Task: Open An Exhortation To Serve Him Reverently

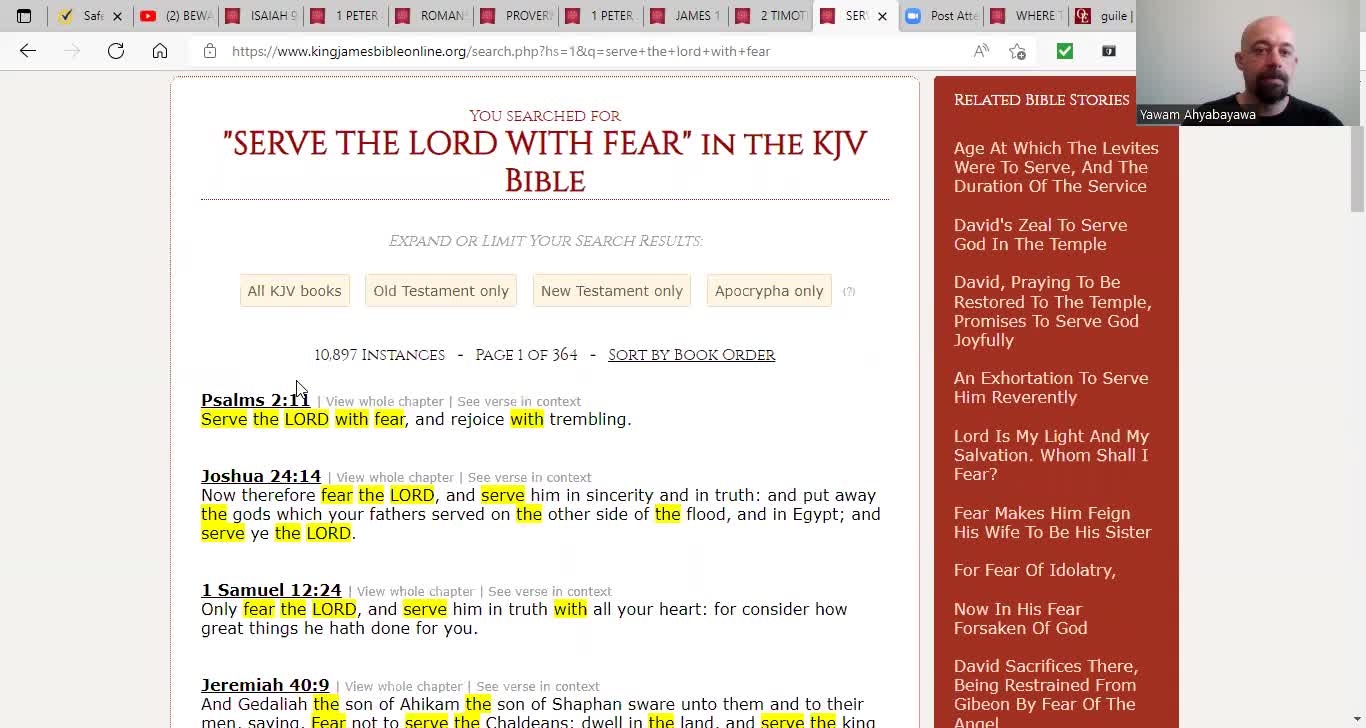Action: point(1050,387)
